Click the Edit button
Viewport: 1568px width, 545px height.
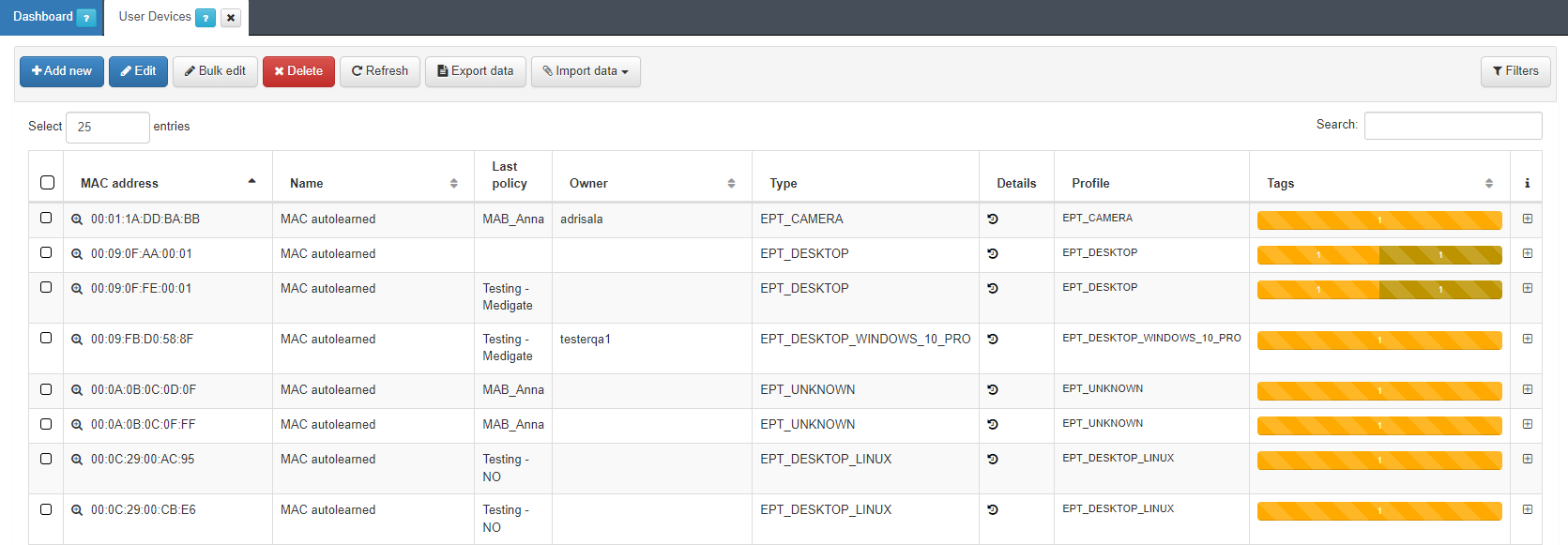[138, 71]
